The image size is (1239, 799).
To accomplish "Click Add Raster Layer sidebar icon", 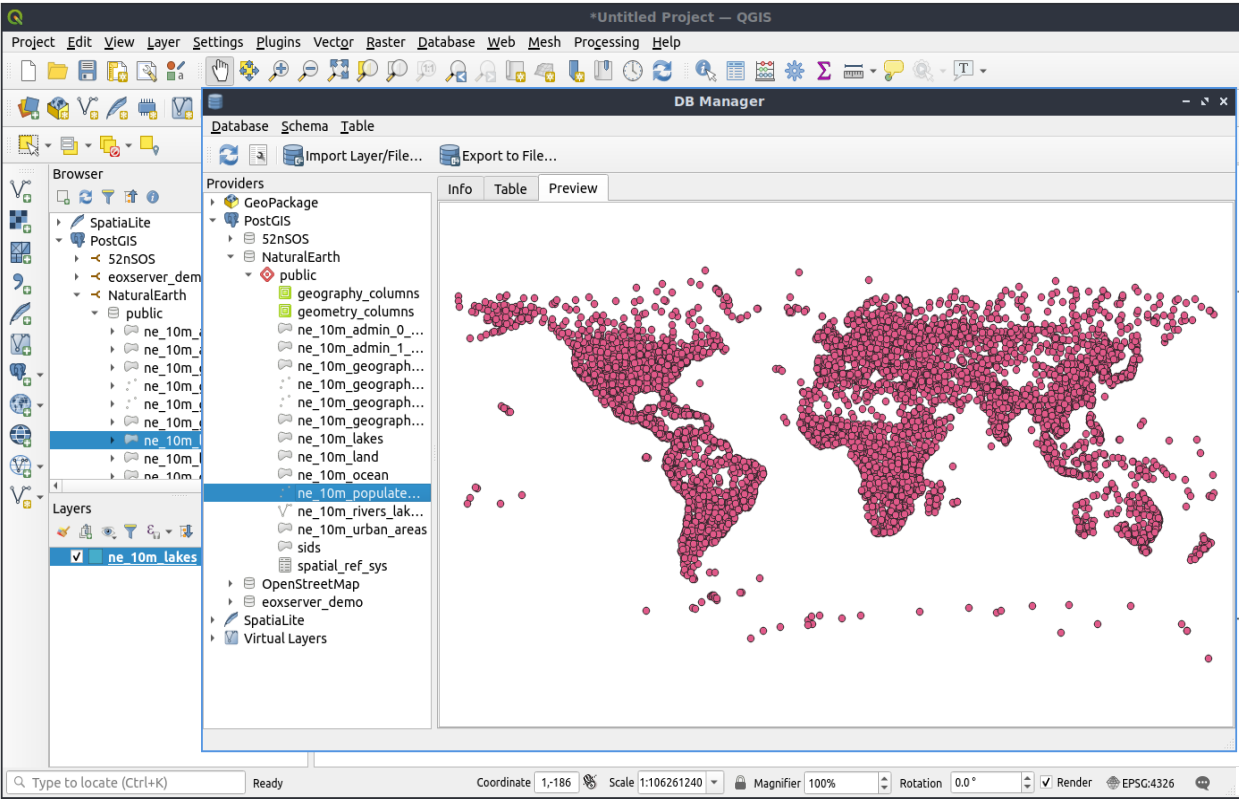I will (20, 221).
